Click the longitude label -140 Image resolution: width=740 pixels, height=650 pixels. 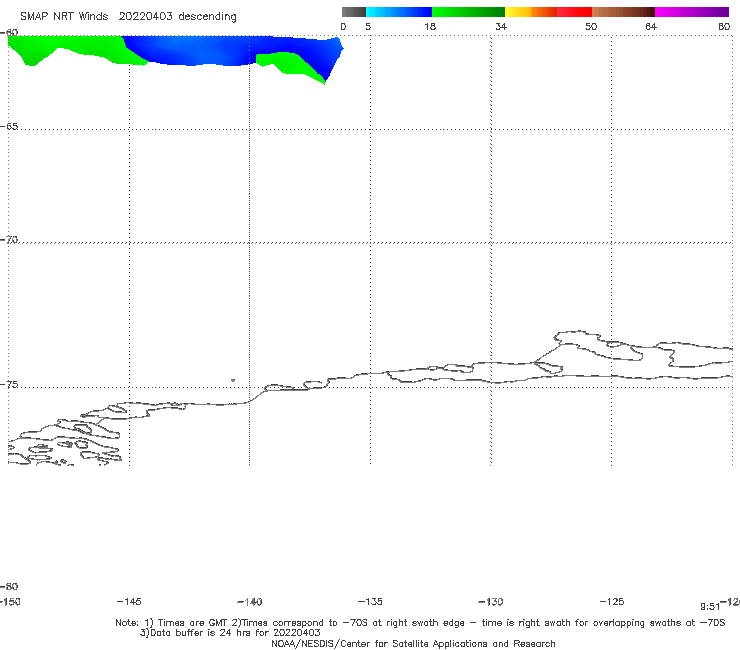250,602
